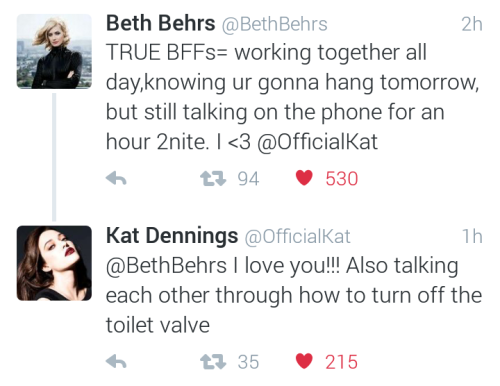The image size is (500, 386).
Task: Visit the @BethBehrs handle beside her name
Action: point(275,24)
